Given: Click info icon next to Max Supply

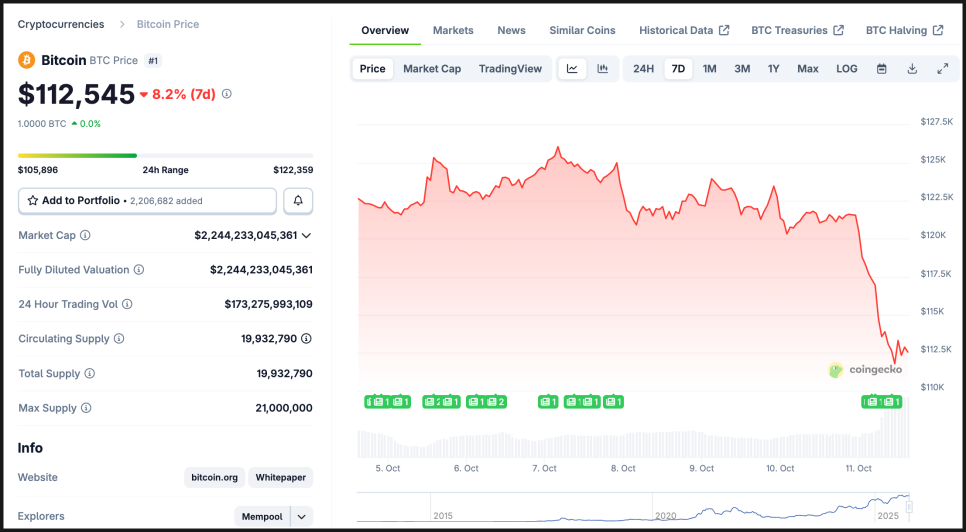Looking at the screenshot, I should click(86, 408).
